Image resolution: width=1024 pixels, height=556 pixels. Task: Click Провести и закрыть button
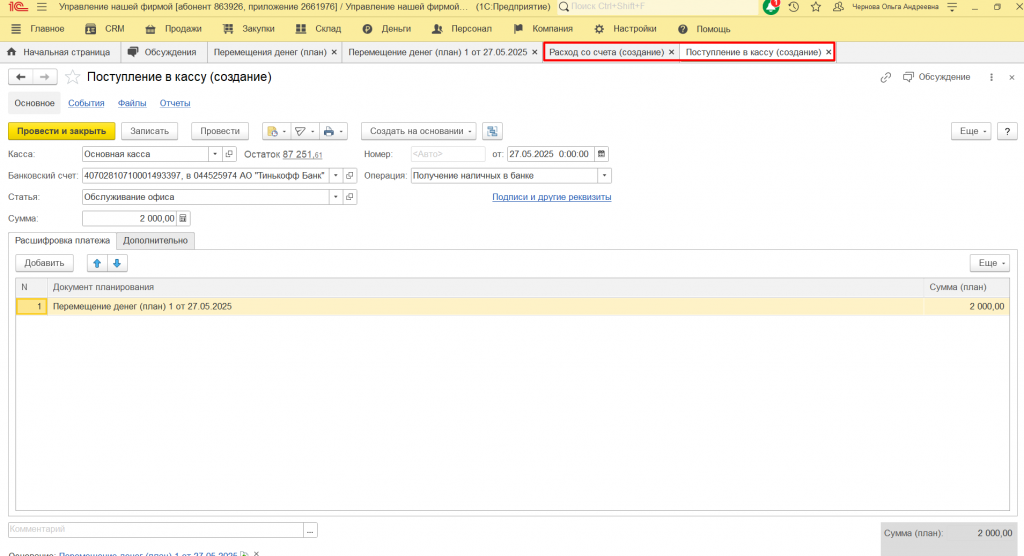click(61, 131)
